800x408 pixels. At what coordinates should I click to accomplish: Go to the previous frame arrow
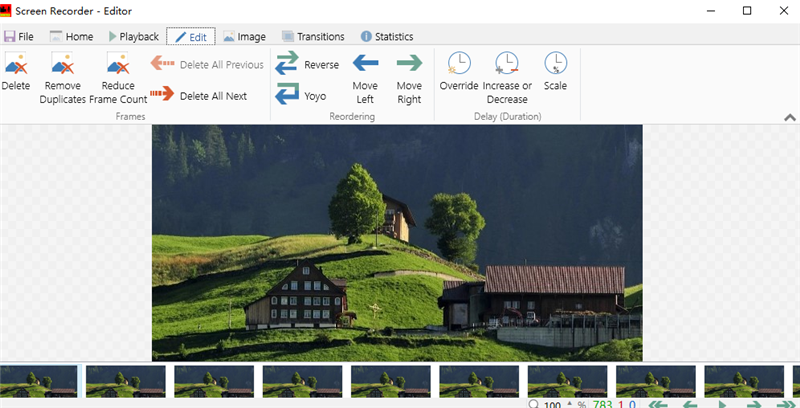[690, 405]
